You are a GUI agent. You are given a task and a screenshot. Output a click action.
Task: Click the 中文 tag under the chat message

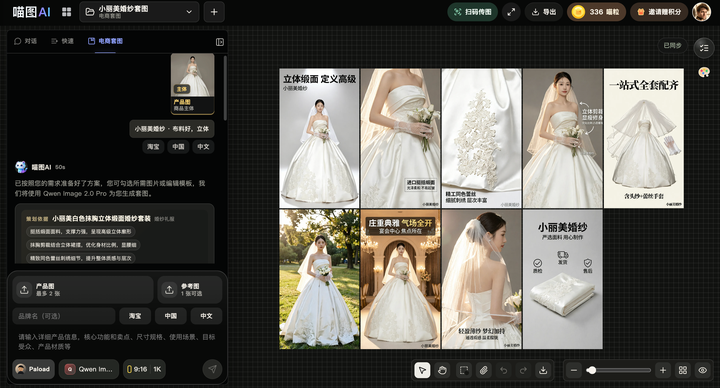pos(203,147)
